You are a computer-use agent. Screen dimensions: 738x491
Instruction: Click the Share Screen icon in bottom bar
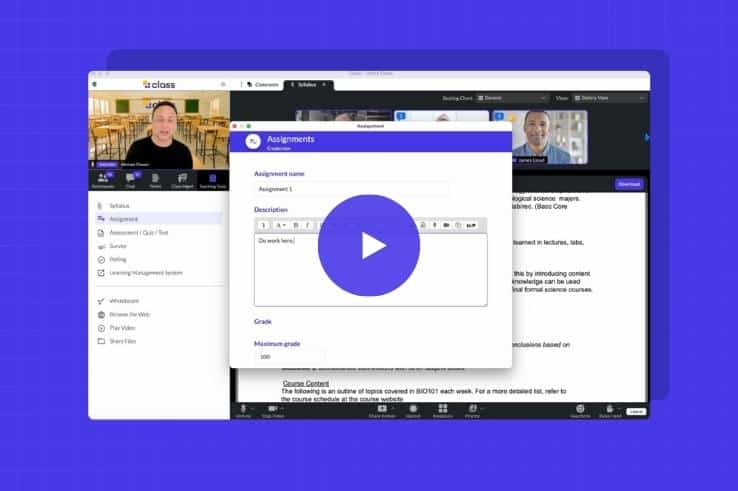381,410
